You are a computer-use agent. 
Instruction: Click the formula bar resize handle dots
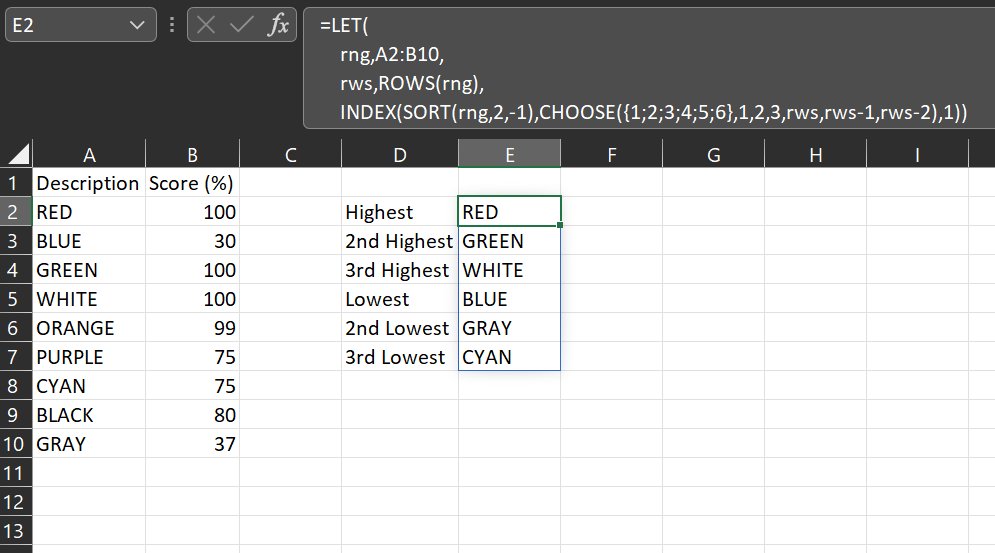(x=172, y=25)
